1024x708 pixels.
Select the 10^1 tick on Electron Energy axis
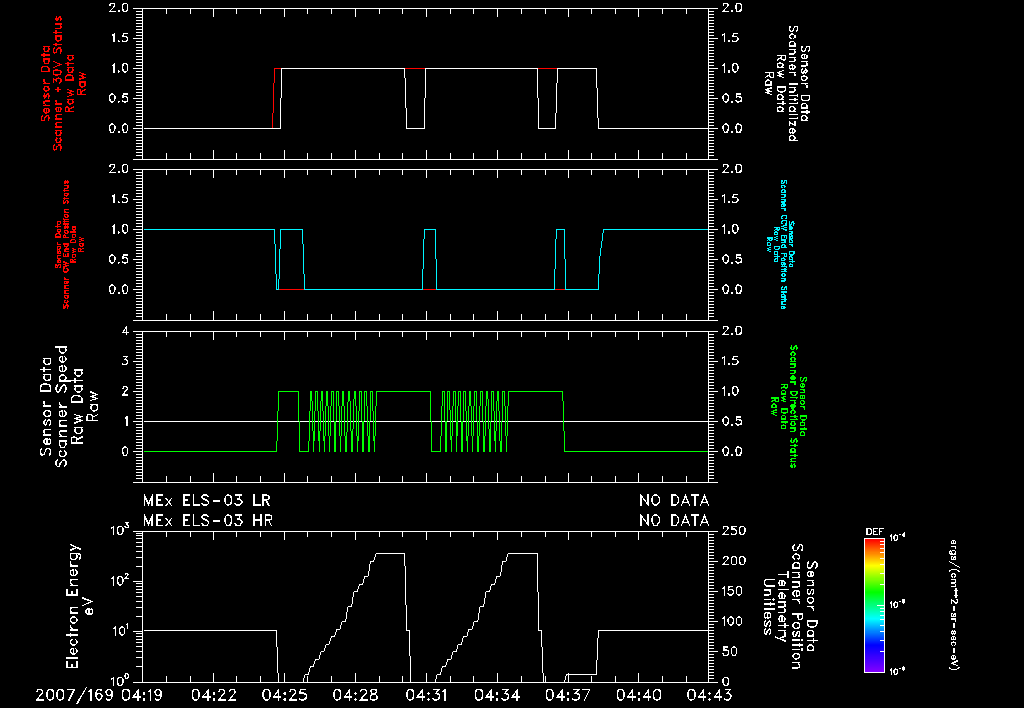pos(120,631)
